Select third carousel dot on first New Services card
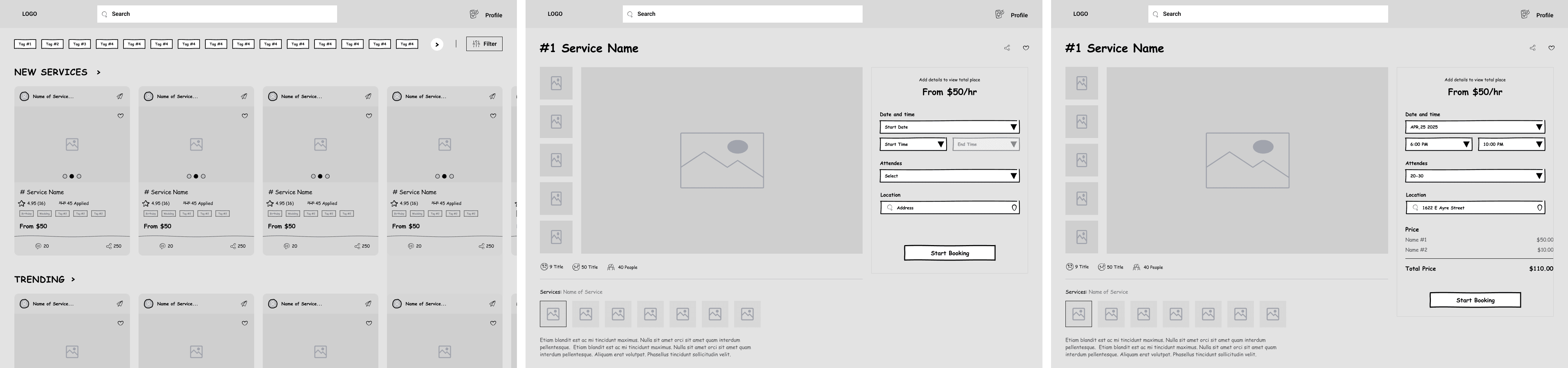Screen dimensions: 1568x368 [79, 177]
